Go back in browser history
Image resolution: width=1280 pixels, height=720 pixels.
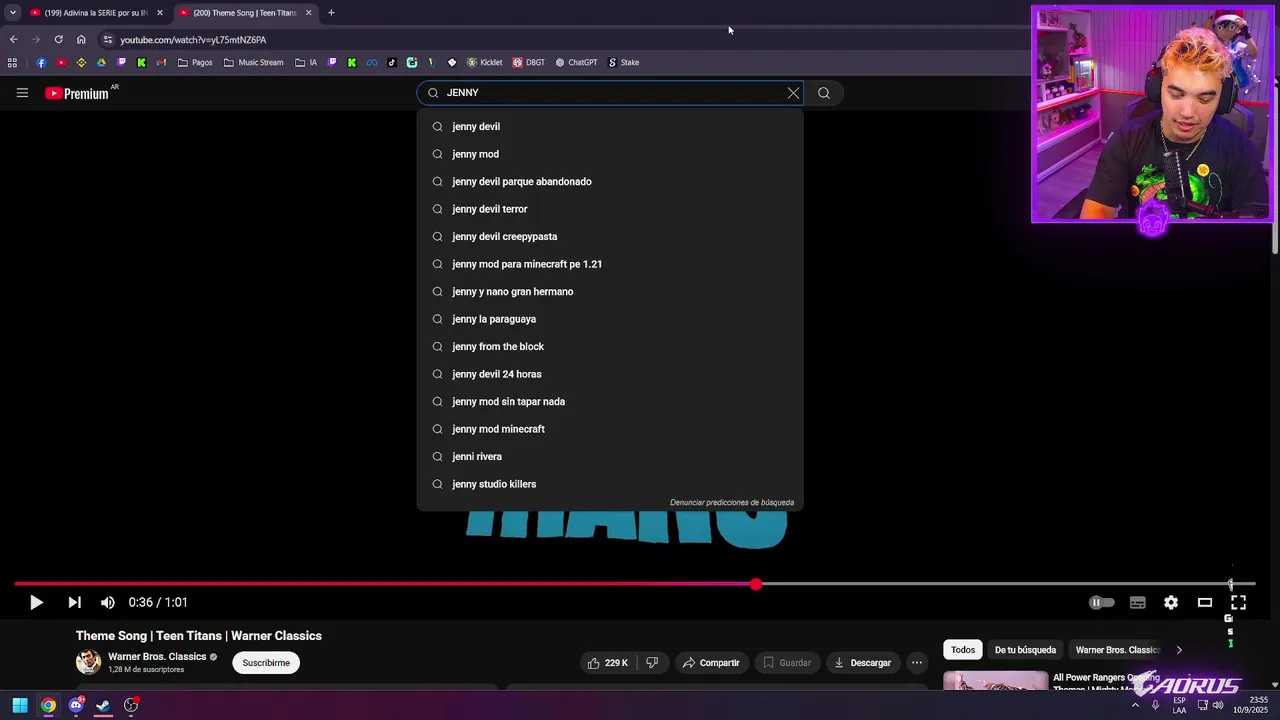13,40
